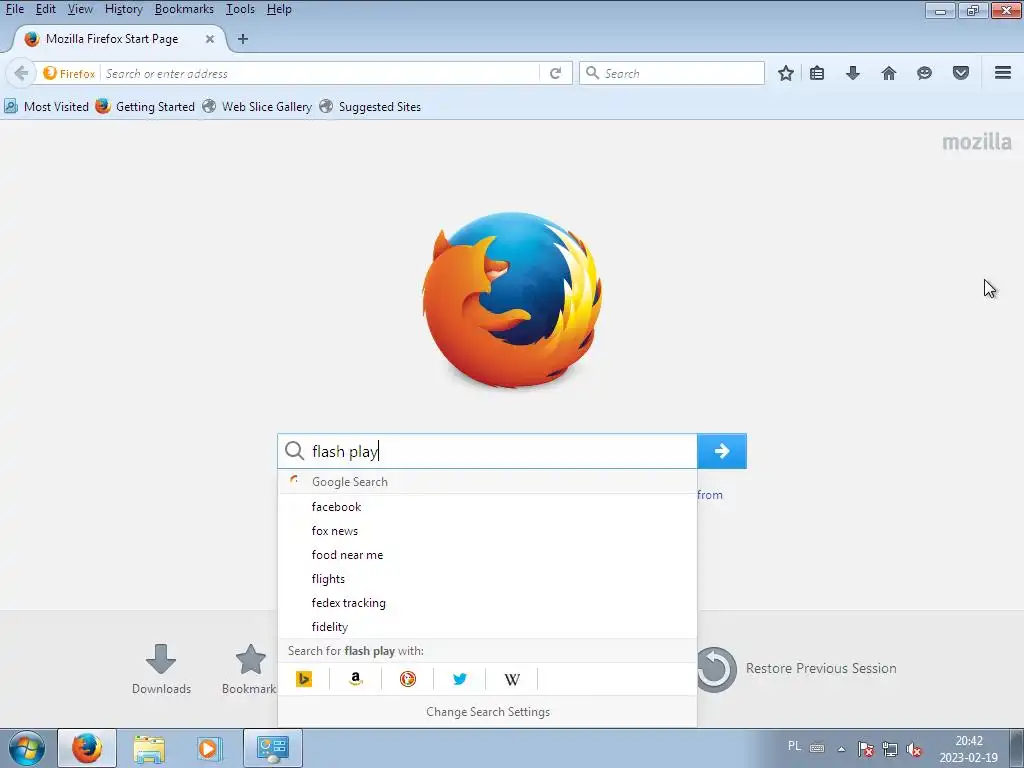Viewport: 1024px width, 768px height.
Task: Click the address bar field
Action: [x=320, y=73]
